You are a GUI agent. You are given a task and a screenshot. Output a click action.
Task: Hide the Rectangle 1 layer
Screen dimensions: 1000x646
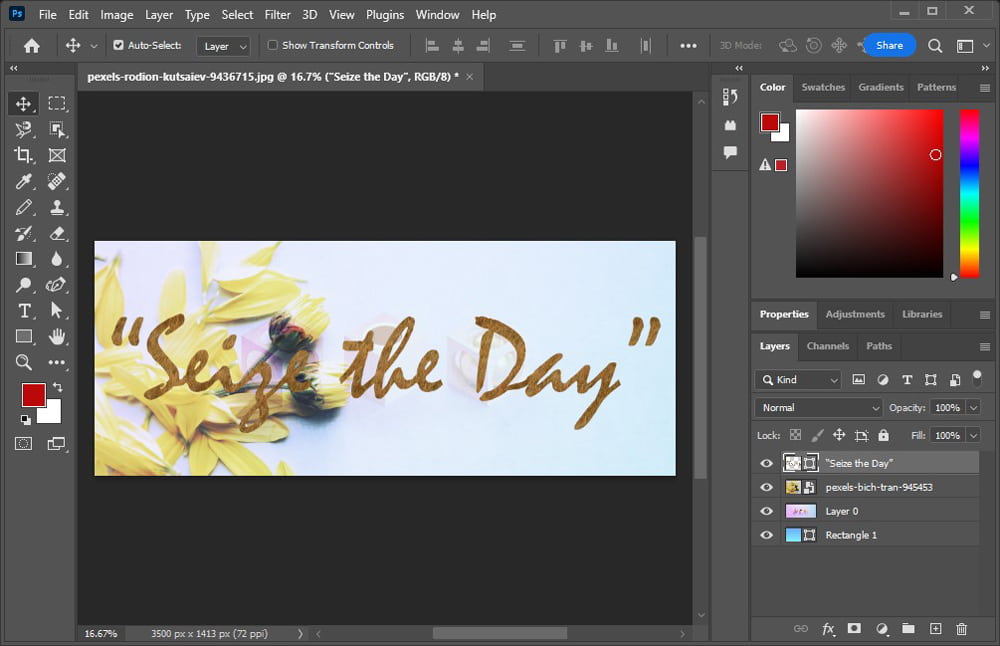[766, 535]
